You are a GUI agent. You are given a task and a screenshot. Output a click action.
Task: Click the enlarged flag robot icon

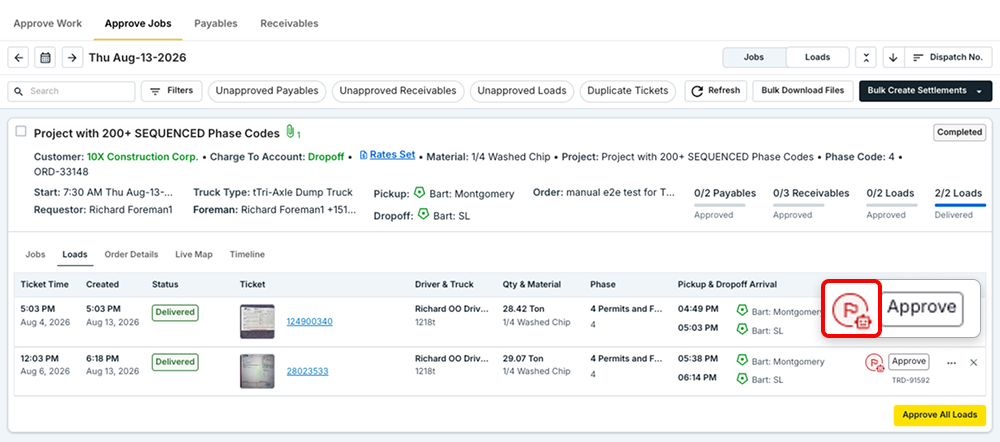pos(851,309)
